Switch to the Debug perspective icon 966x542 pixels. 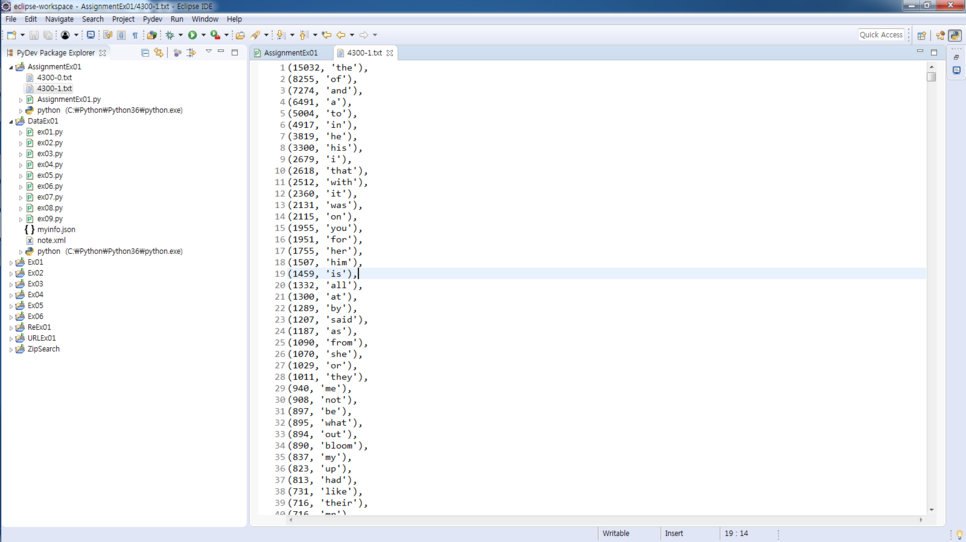tap(940, 35)
